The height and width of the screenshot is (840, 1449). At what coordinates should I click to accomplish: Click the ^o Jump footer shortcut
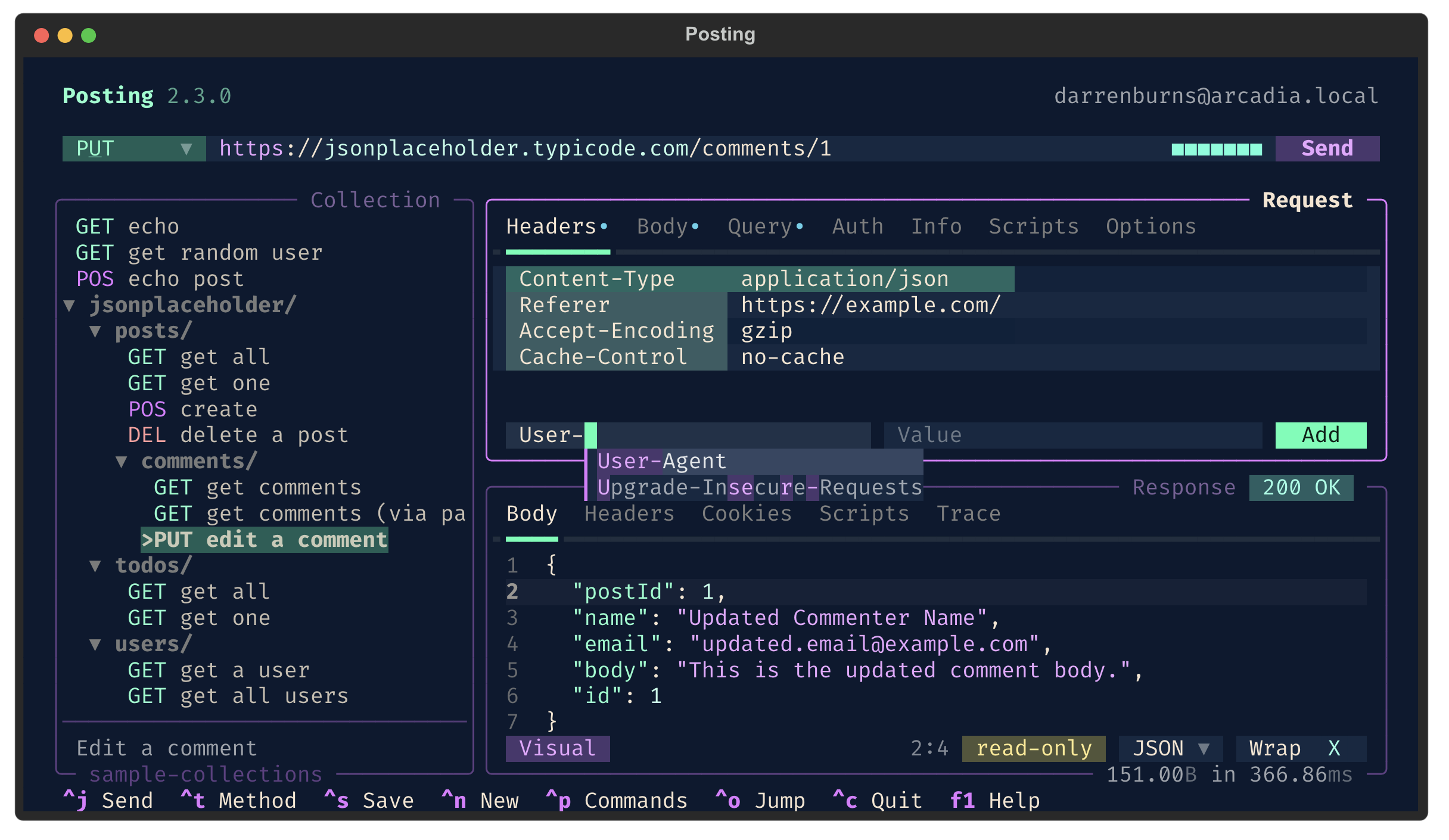click(760, 800)
